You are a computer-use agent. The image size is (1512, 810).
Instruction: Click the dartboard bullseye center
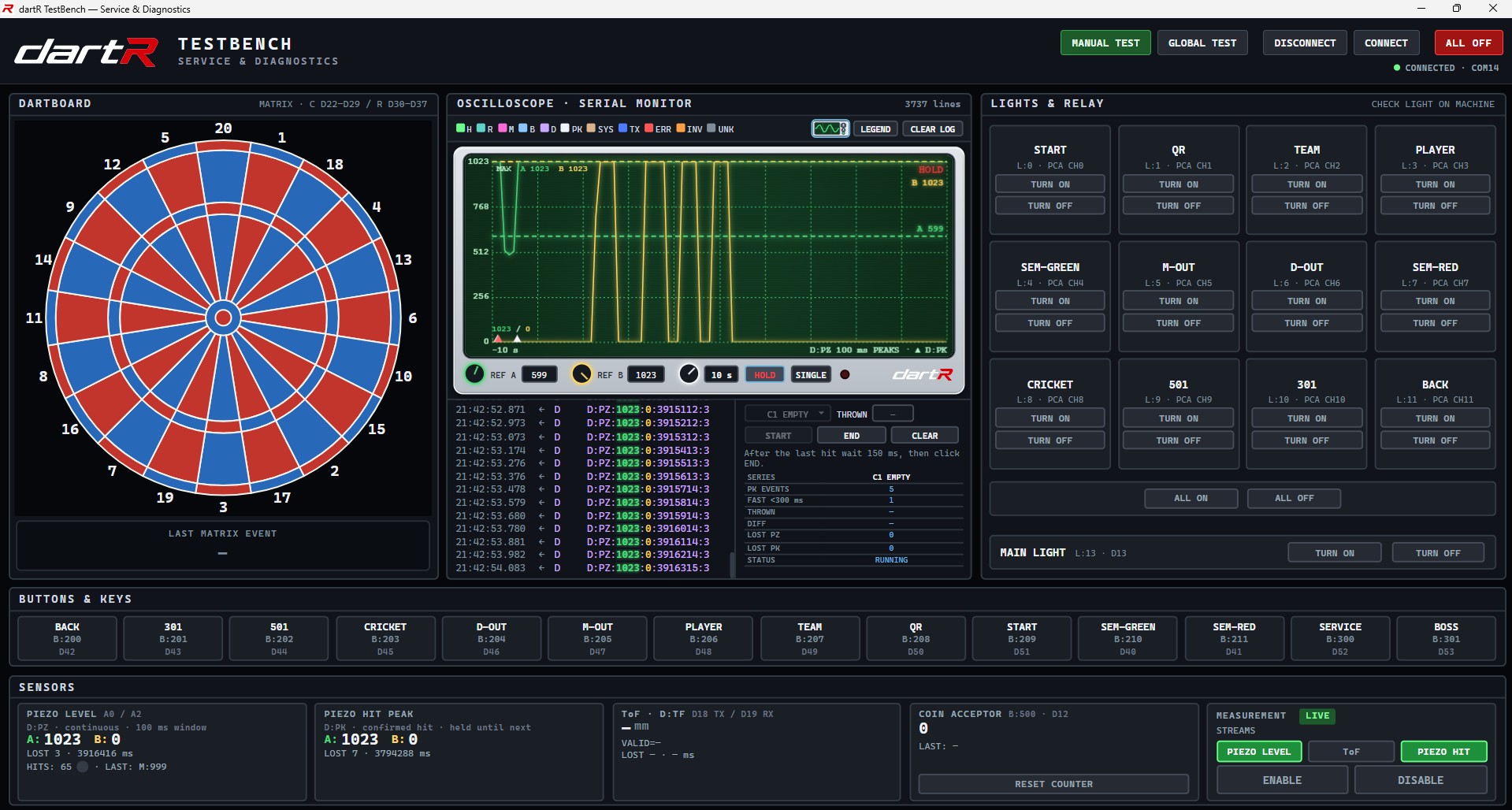pyautogui.click(x=223, y=318)
